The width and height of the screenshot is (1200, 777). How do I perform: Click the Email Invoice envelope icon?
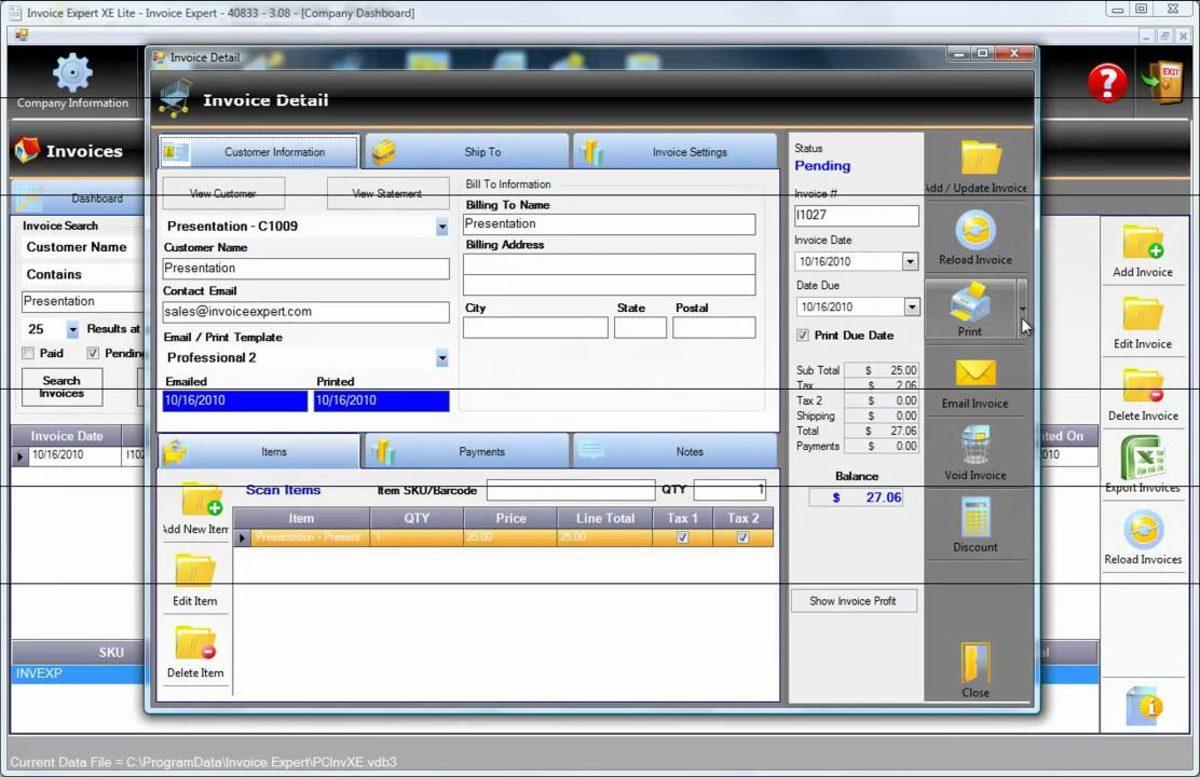975,374
